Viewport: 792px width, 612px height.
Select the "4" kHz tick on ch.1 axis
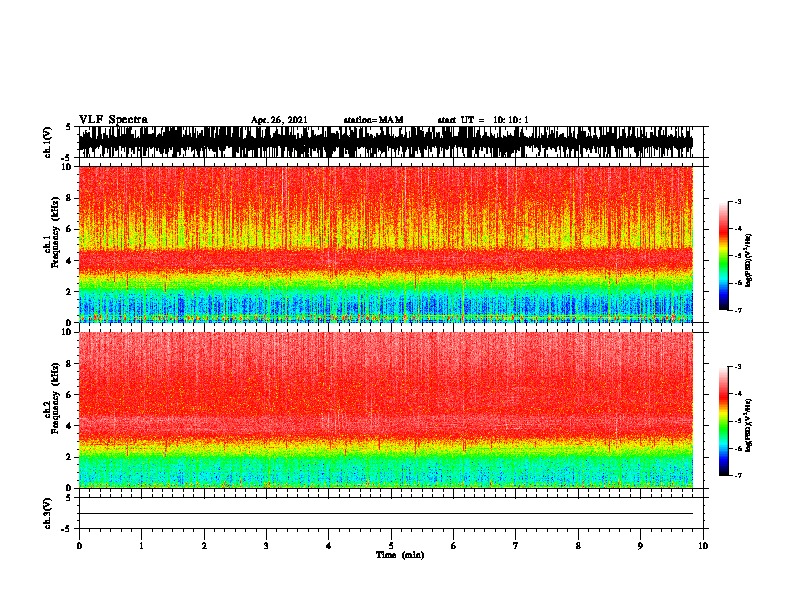(x=70, y=261)
